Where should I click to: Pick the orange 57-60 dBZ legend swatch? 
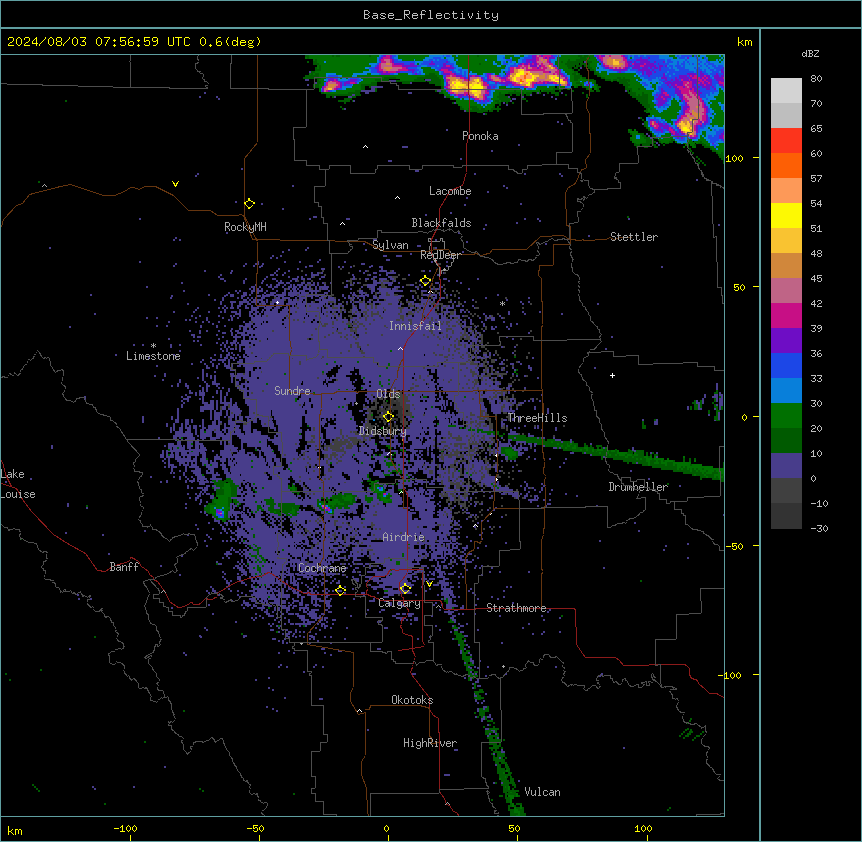786,165
